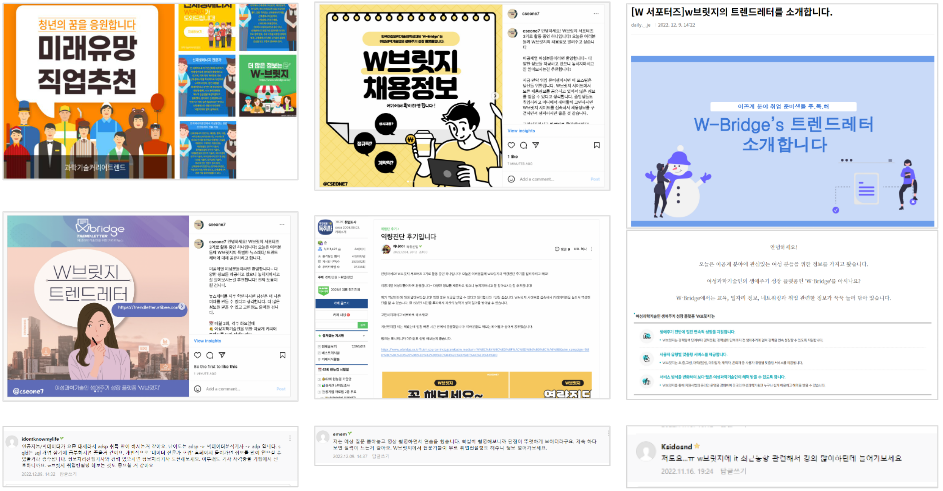This screenshot has width=943, height=491.
Task: Click the blue write button in cafe sidebar
Action: pos(342,303)
